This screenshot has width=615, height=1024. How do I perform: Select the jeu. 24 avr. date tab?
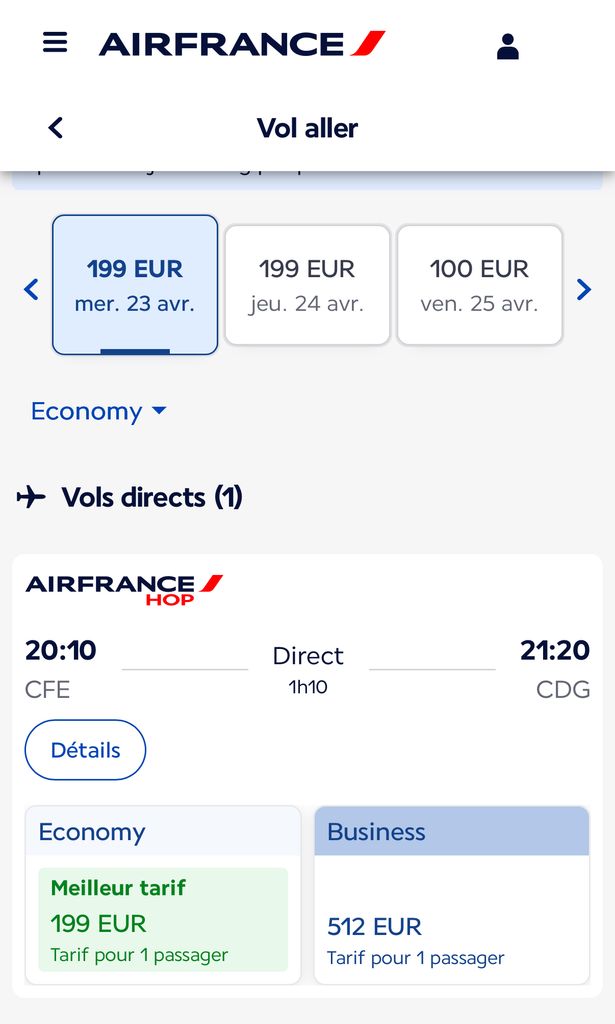coord(307,285)
